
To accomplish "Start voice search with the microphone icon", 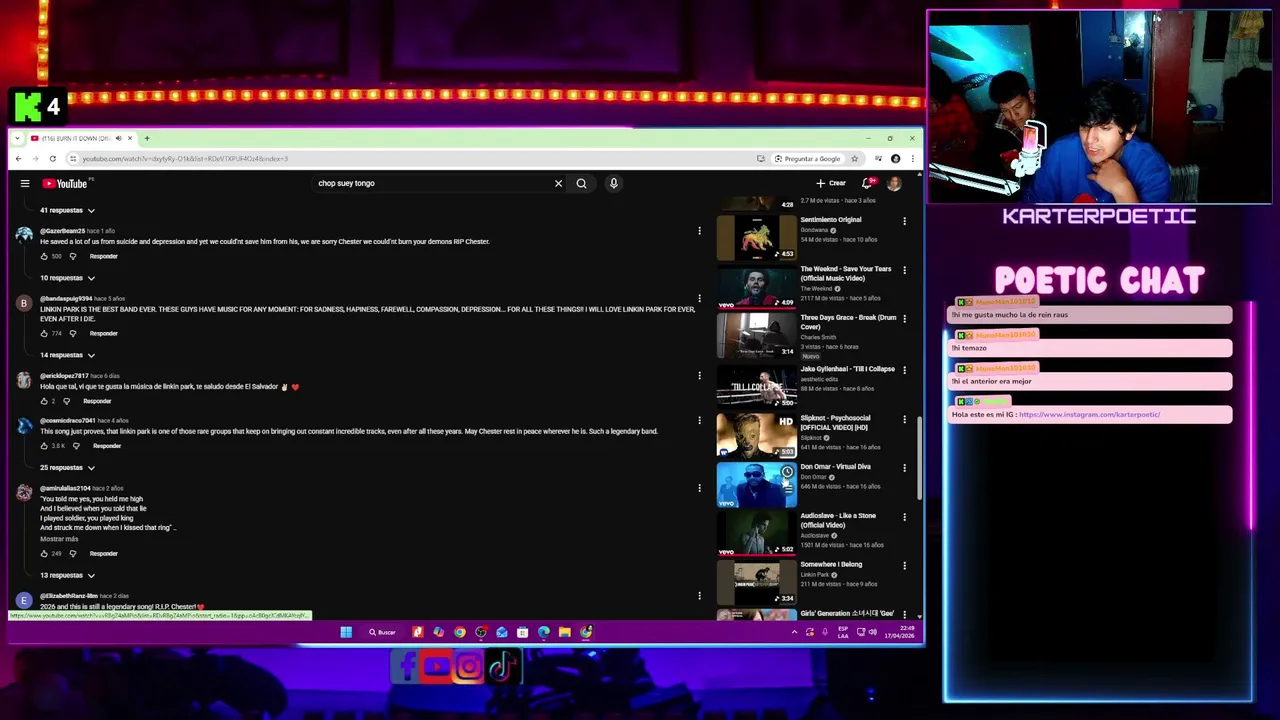I will pyautogui.click(x=614, y=184).
